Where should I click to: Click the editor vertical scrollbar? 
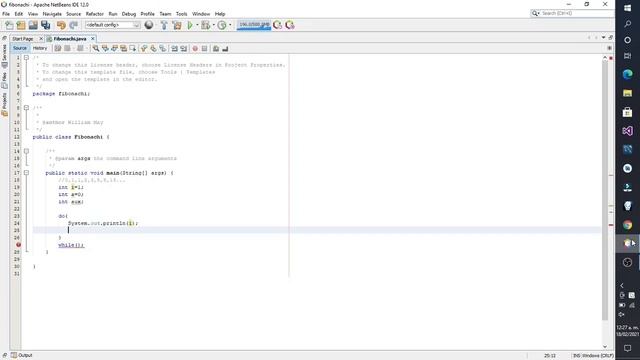pos(605,191)
